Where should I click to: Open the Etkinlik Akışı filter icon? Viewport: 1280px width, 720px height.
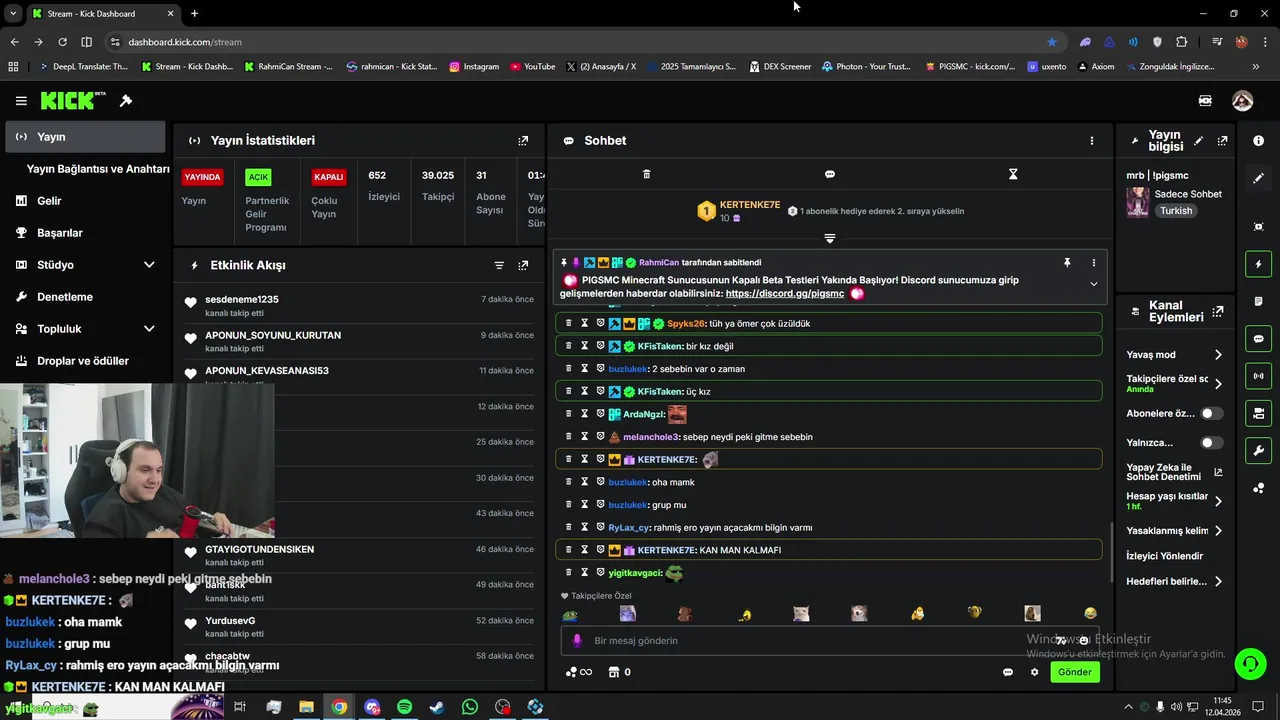point(499,265)
